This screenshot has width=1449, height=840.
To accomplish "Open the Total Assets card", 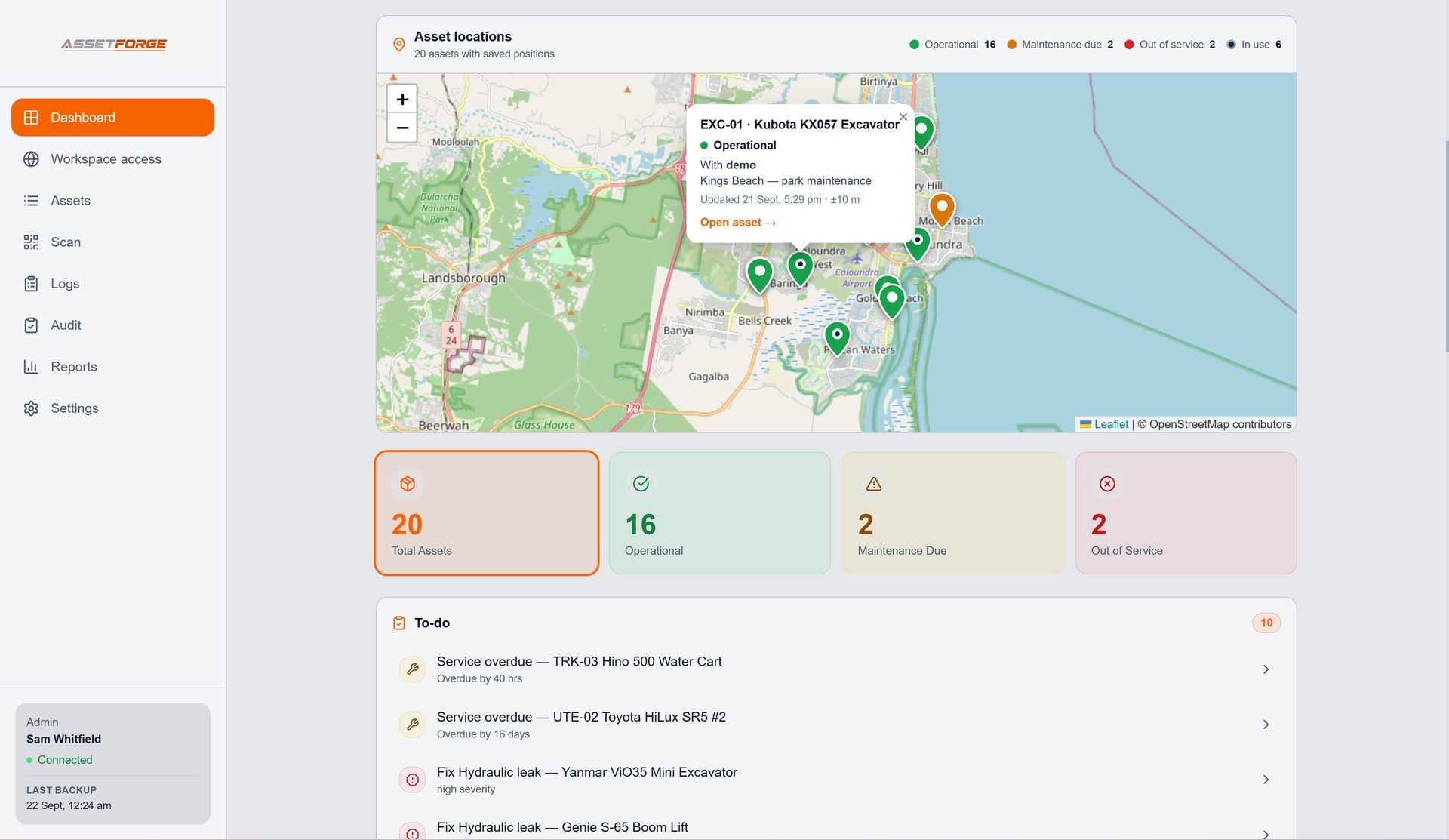I will [487, 513].
